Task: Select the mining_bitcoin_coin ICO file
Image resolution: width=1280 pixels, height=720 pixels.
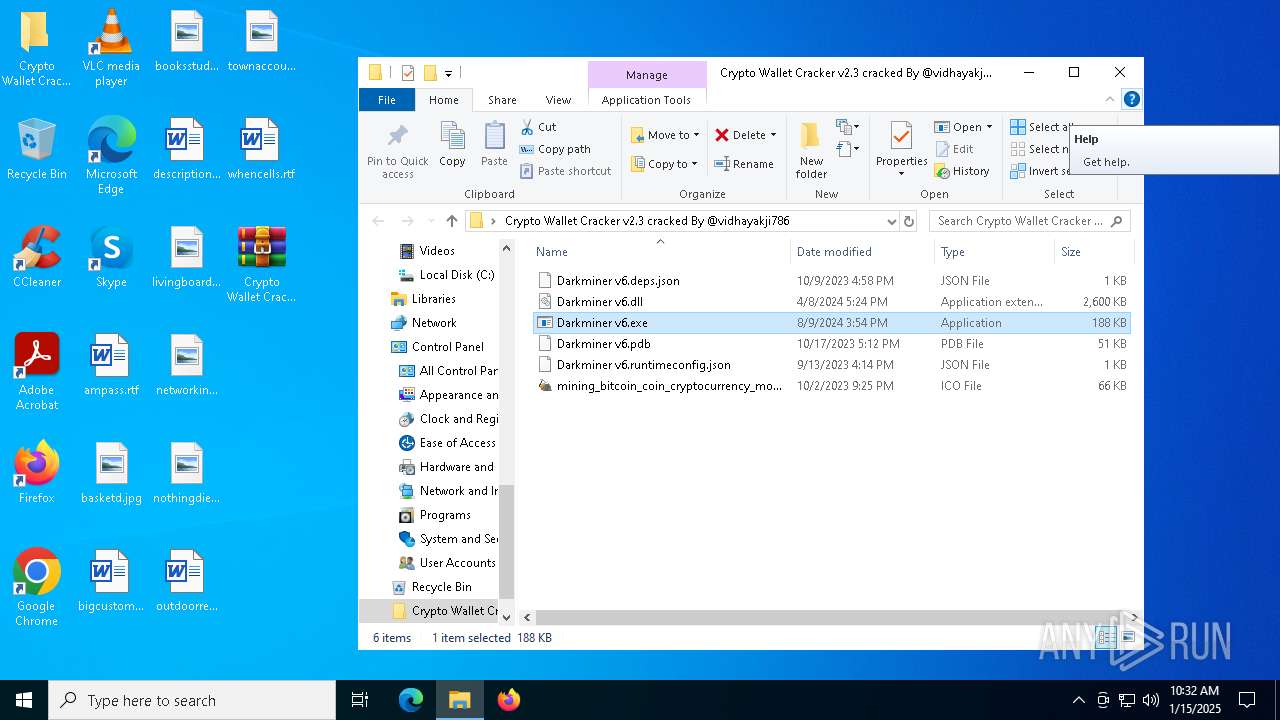Action: click(x=832, y=386)
